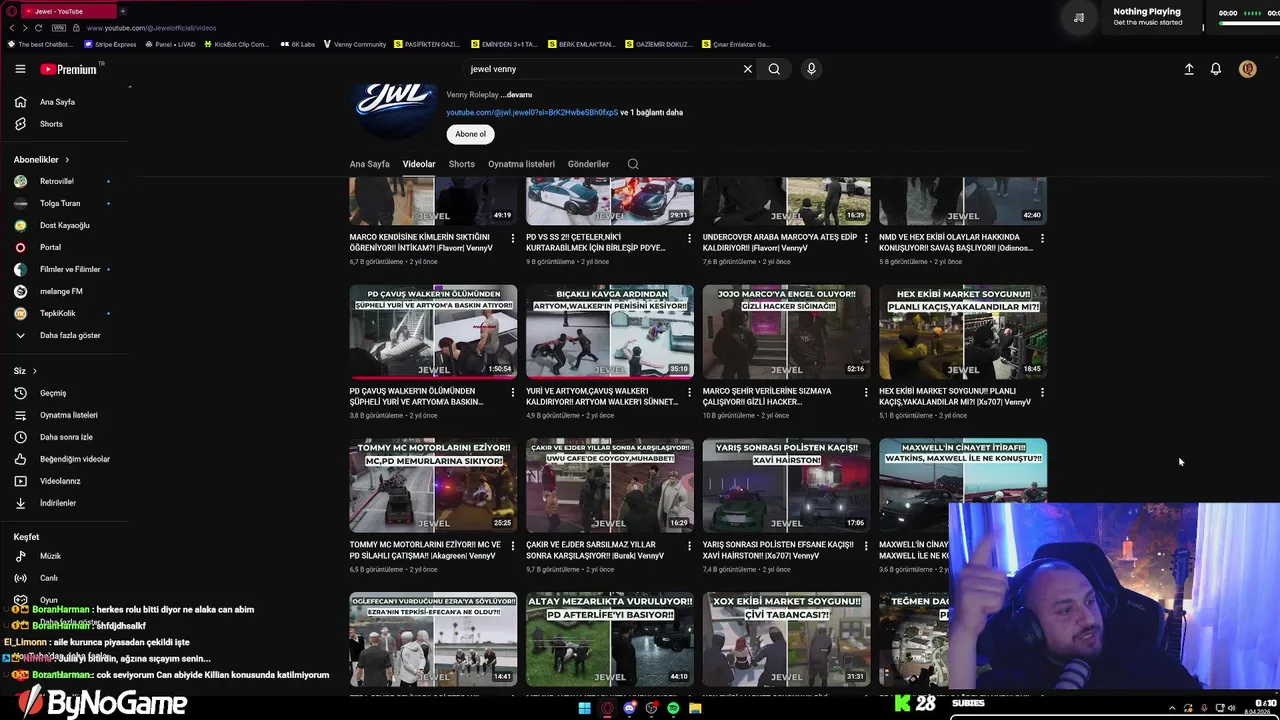Play YARIŞ SONRASI POLİSTEN KAÇIŞ thumbnail
The height and width of the screenshot is (720, 1280).
click(x=787, y=486)
